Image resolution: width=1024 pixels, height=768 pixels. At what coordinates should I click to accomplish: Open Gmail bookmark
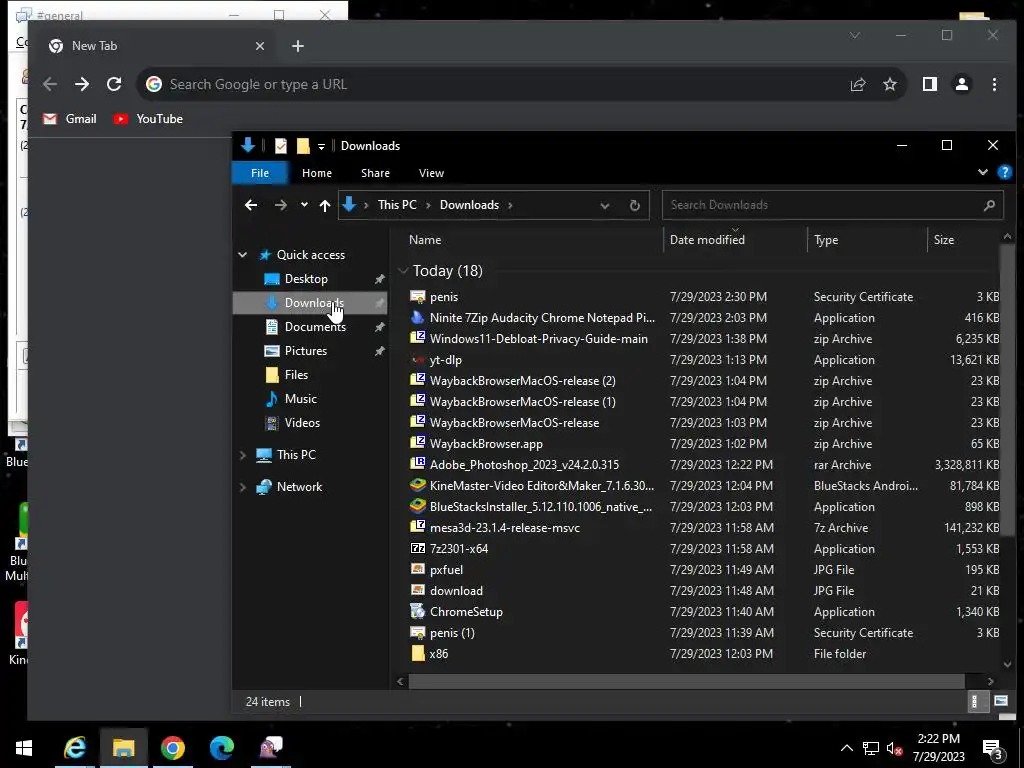(x=70, y=119)
